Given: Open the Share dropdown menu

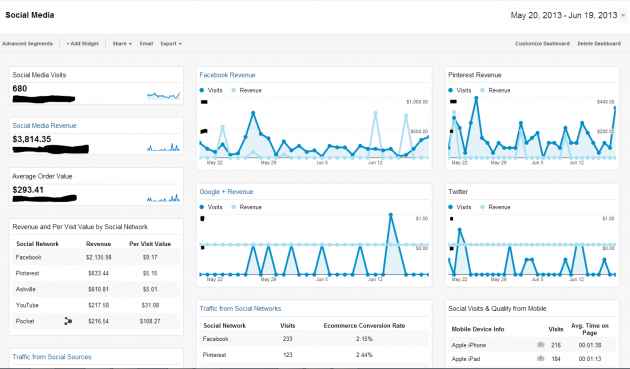Looking at the screenshot, I should pyautogui.click(x=122, y=43).
